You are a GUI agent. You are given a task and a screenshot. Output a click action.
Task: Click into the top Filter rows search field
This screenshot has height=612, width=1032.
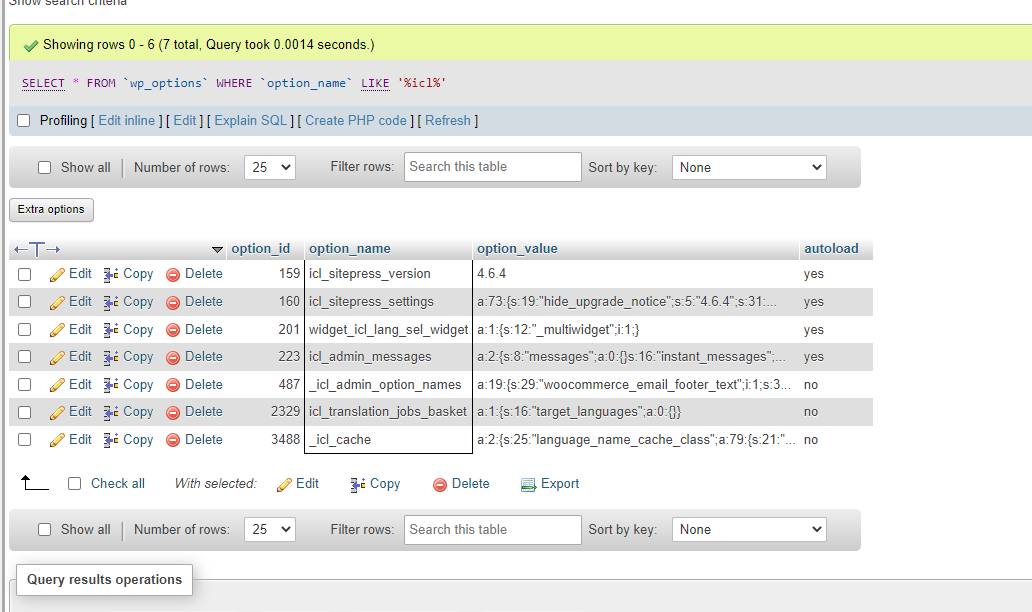(x=493, y=167)
